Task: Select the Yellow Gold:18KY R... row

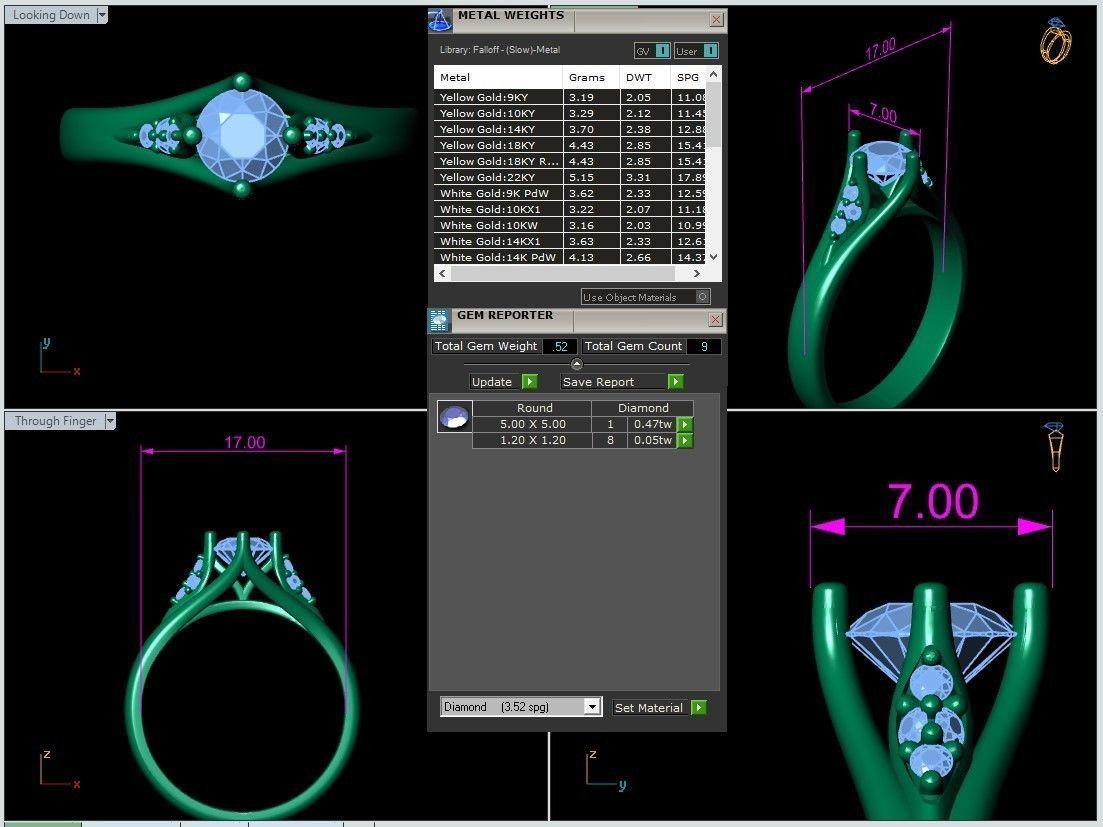Action: pyautogui.click(x=570, y=161)
